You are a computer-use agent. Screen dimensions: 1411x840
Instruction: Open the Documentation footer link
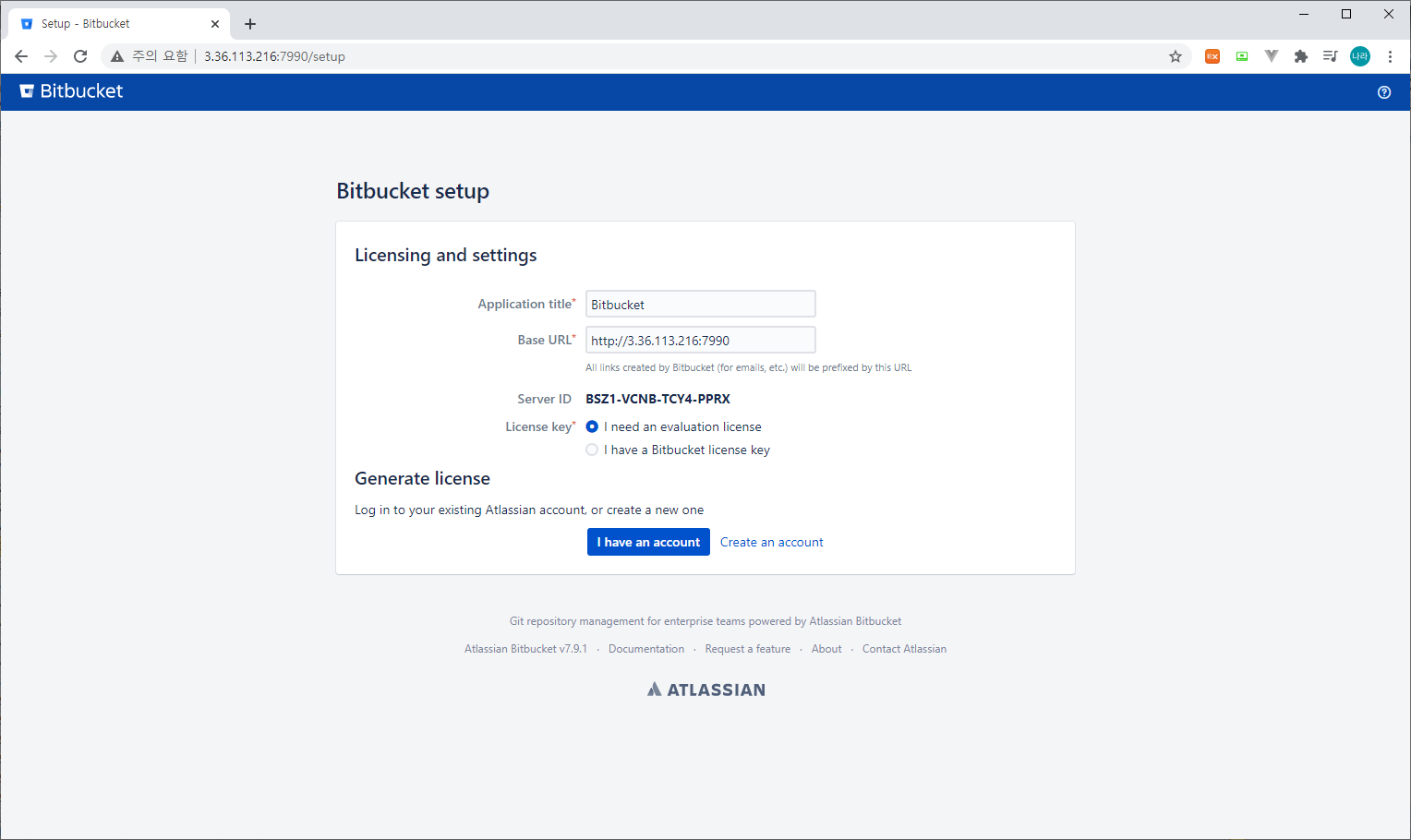[x=646, y=649]
